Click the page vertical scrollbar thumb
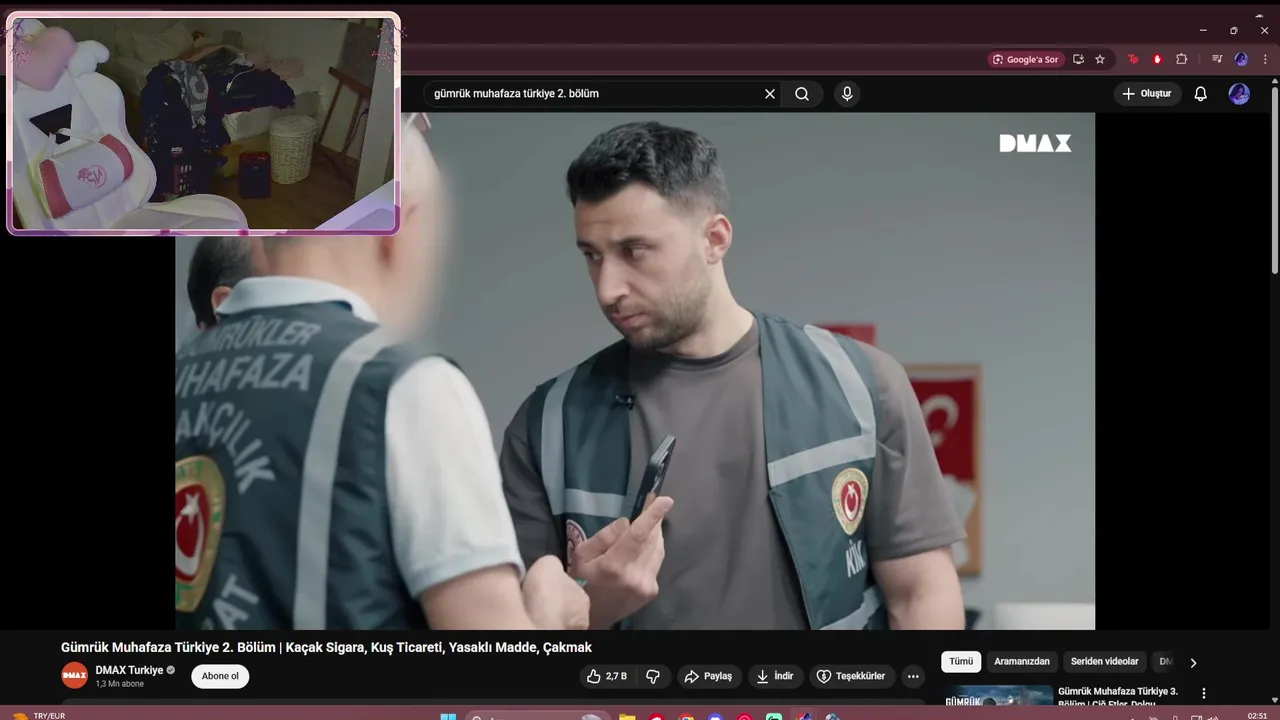Viewport: 1280px width, 720px height. (1275, 180)
